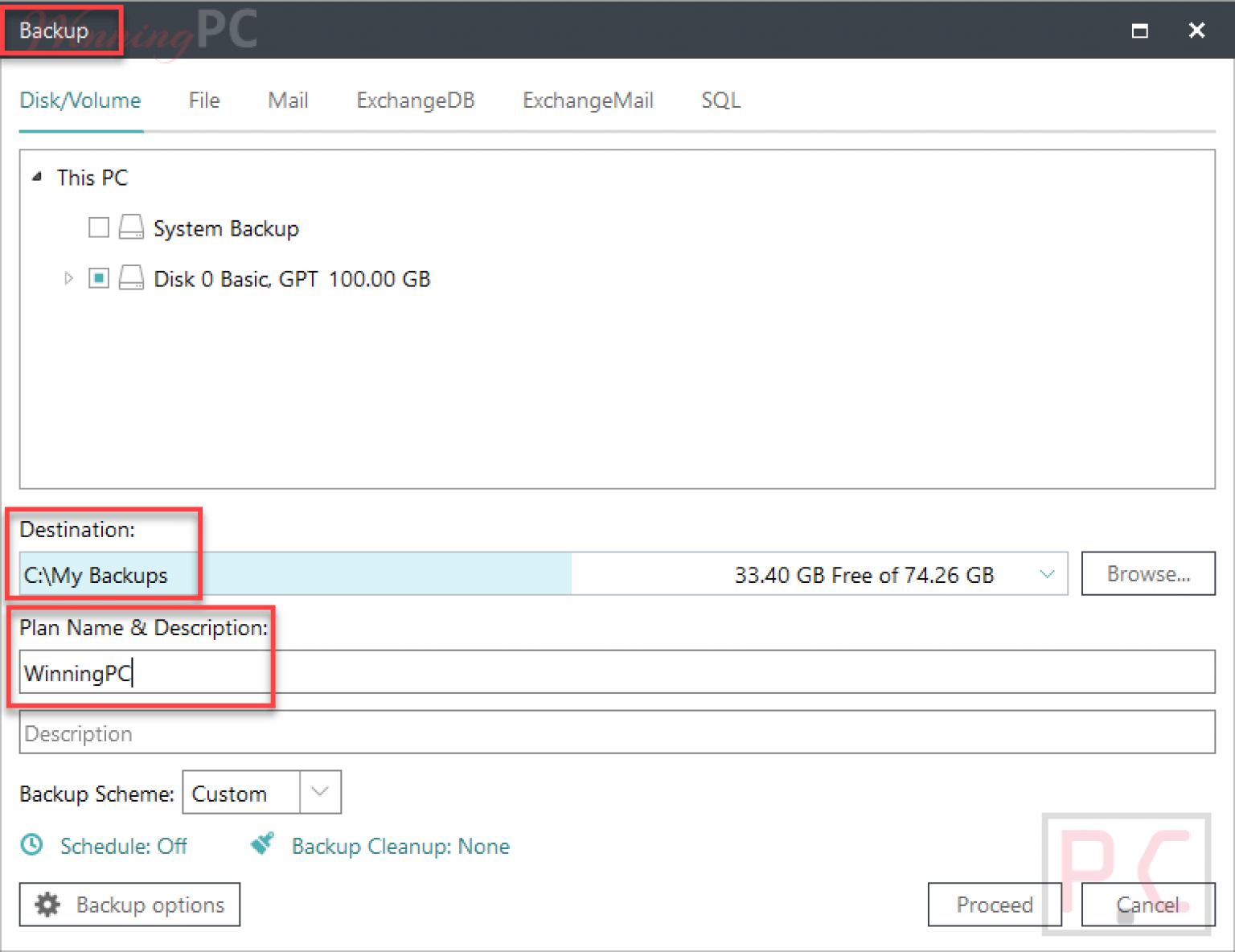Screen dimensions: 1235x952
Task: Toggle the Disk 0 Basic GPT checkbox
Action: pyautogui.click(x=99, y=278)
